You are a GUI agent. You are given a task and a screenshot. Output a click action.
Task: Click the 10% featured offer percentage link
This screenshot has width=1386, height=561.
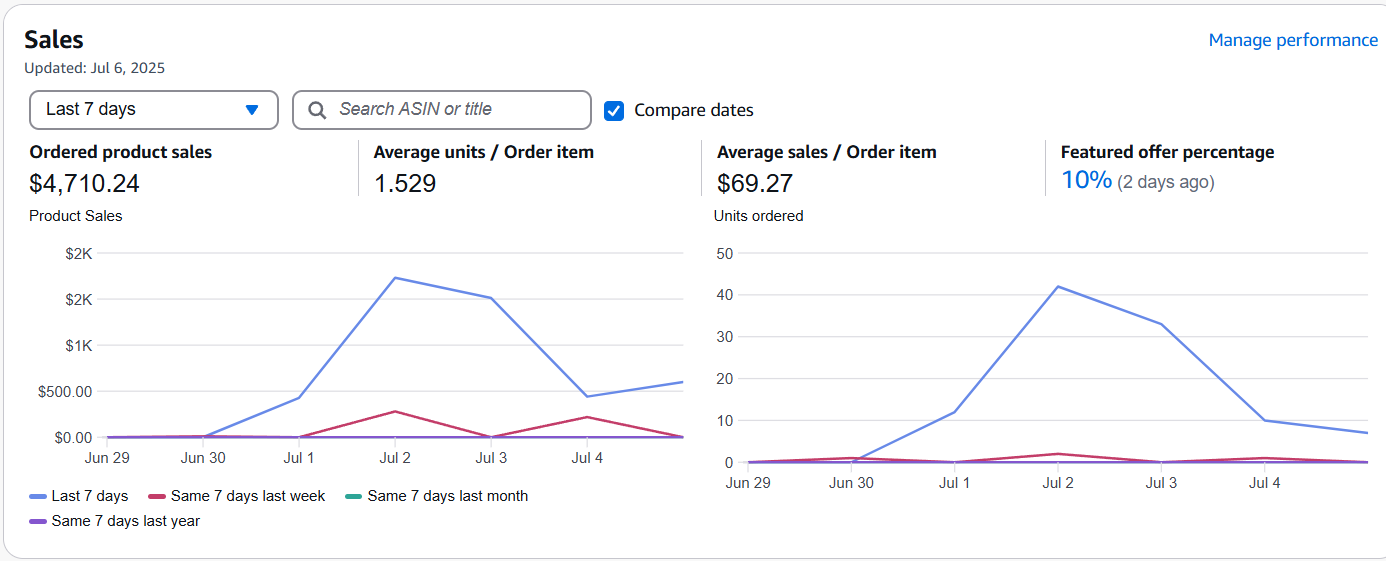[x=1086, y=180]
